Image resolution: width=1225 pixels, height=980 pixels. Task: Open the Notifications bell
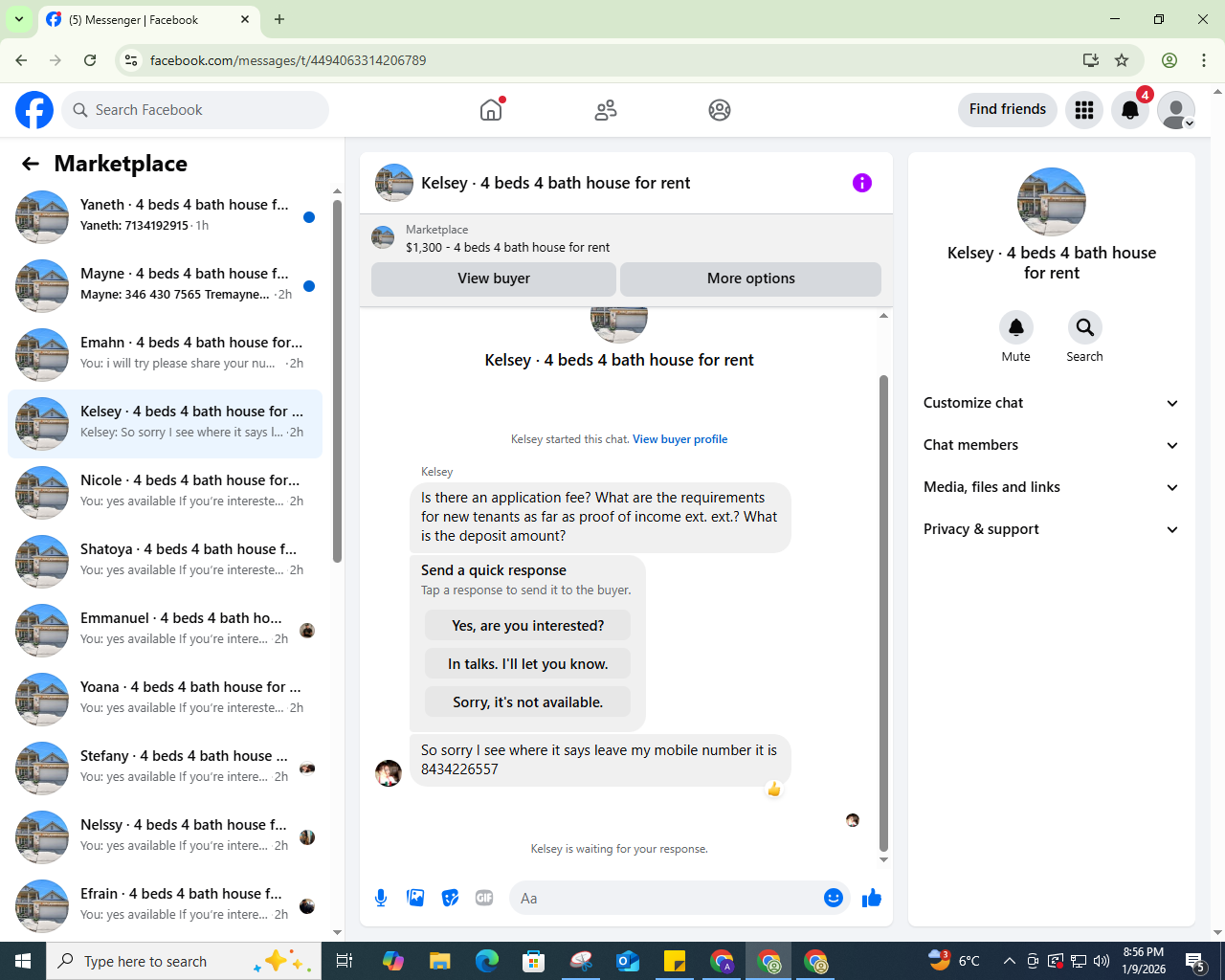pyautogui.click(x=1130, y=110)
